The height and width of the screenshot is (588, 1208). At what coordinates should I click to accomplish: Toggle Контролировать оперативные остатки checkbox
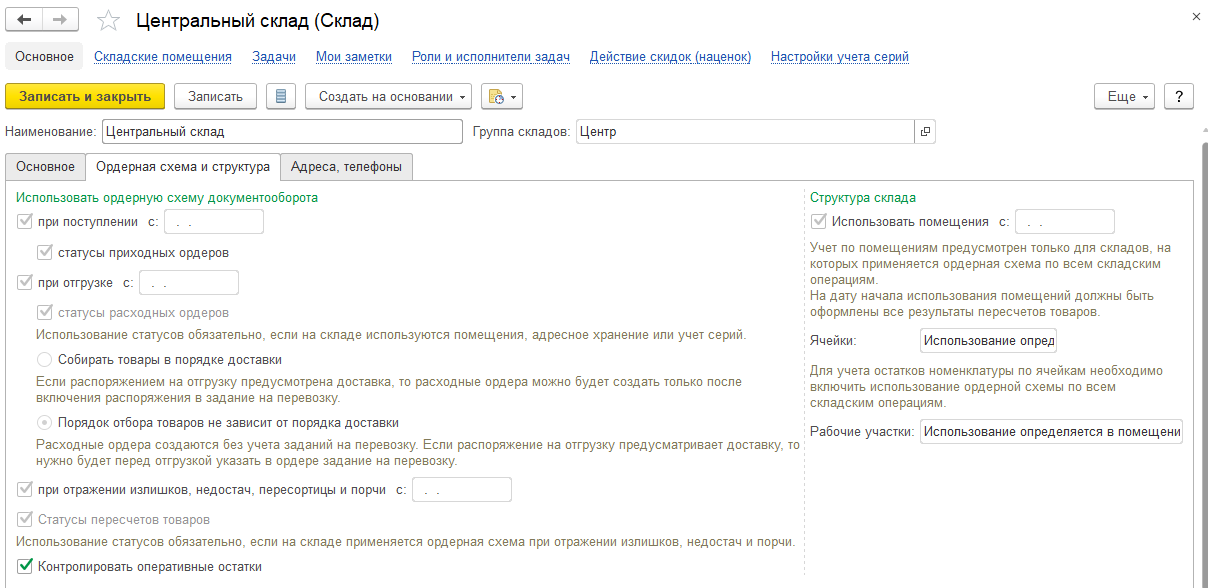tap(26, 567)
